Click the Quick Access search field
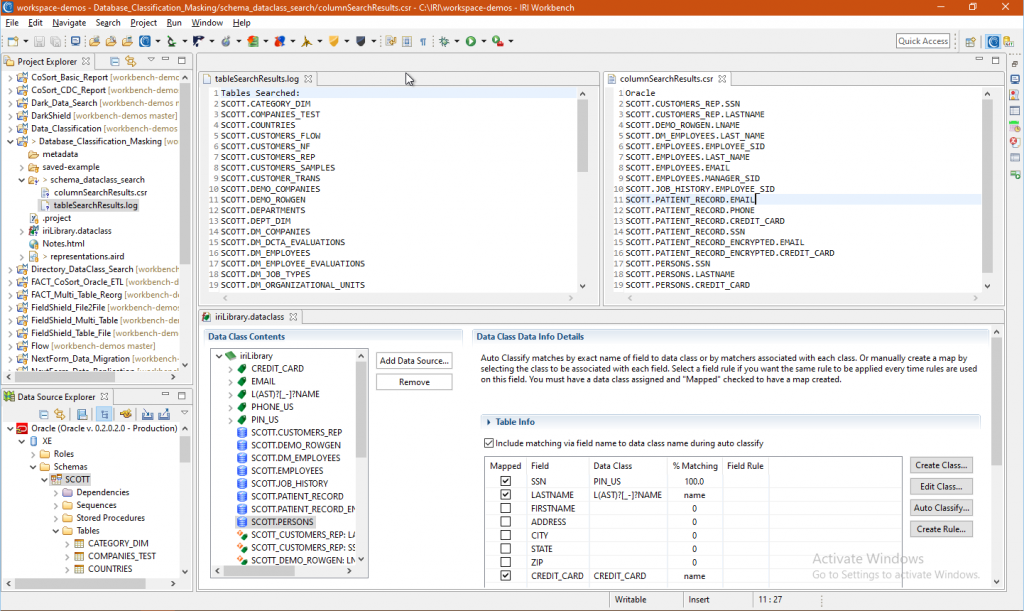Image resolution: width=1024 pixels, height=611 pixels. click(923, 40)
